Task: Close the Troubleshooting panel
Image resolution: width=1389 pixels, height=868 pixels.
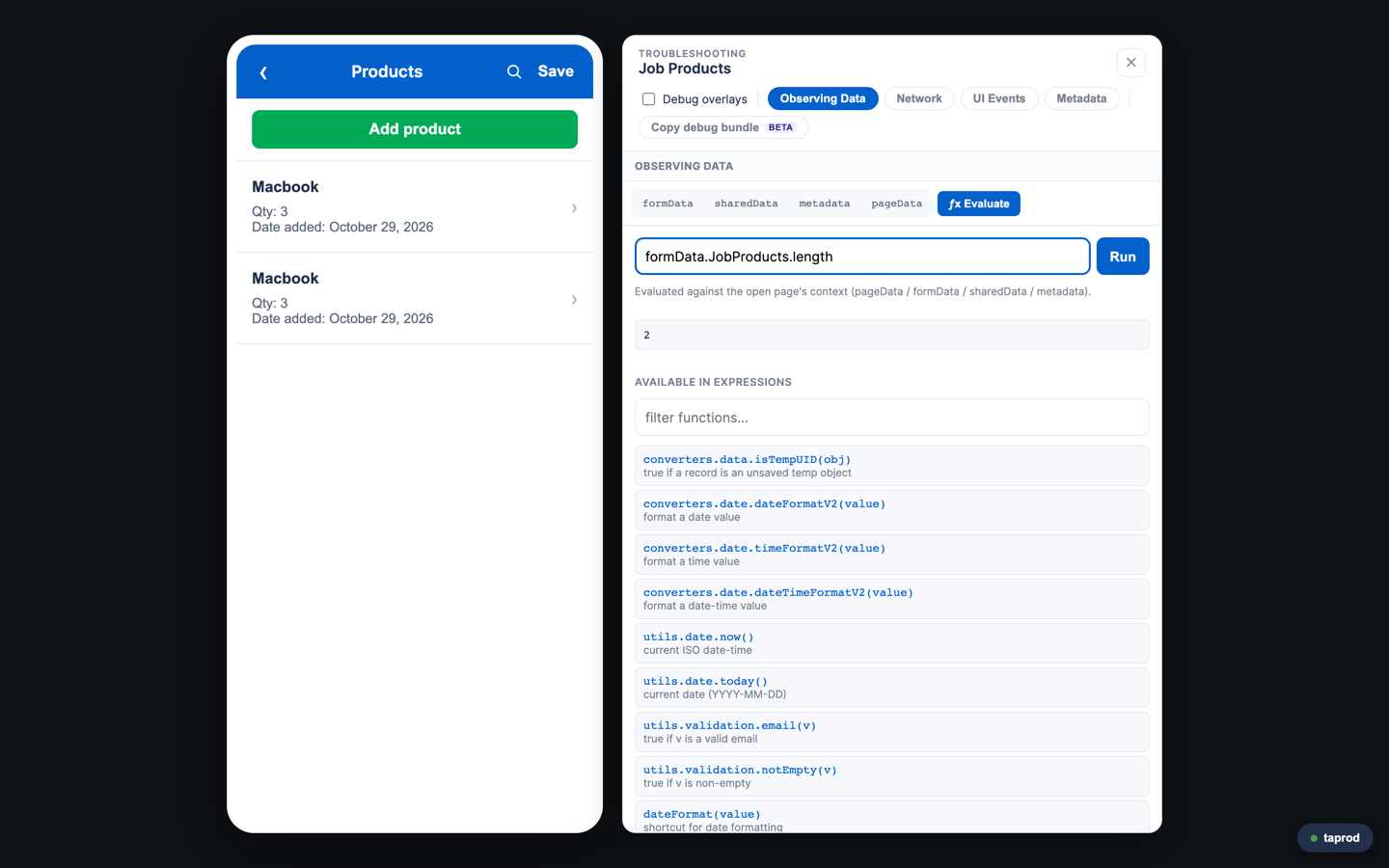Action: [x=1131, y=63]
